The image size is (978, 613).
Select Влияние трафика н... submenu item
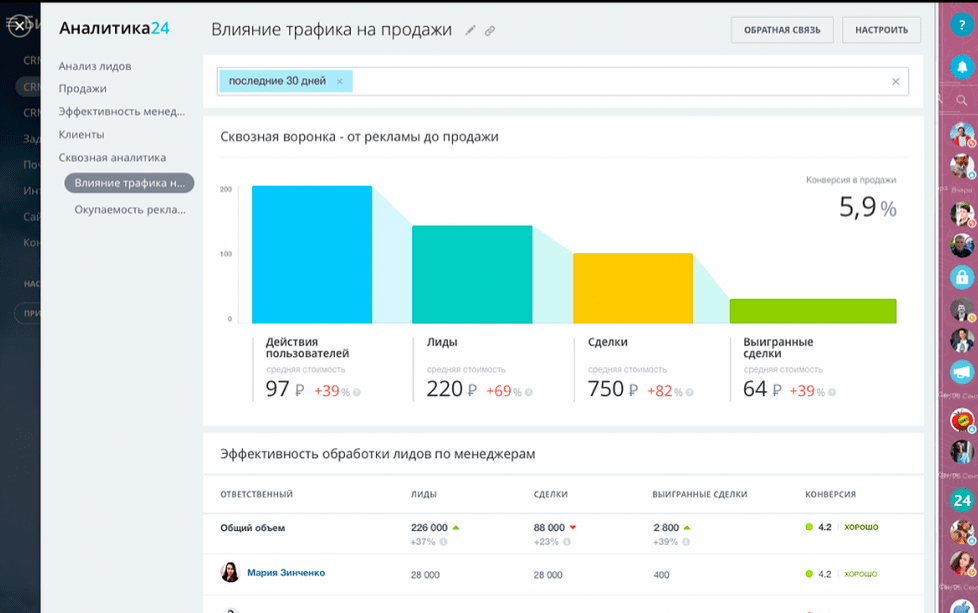coord(129,183)
